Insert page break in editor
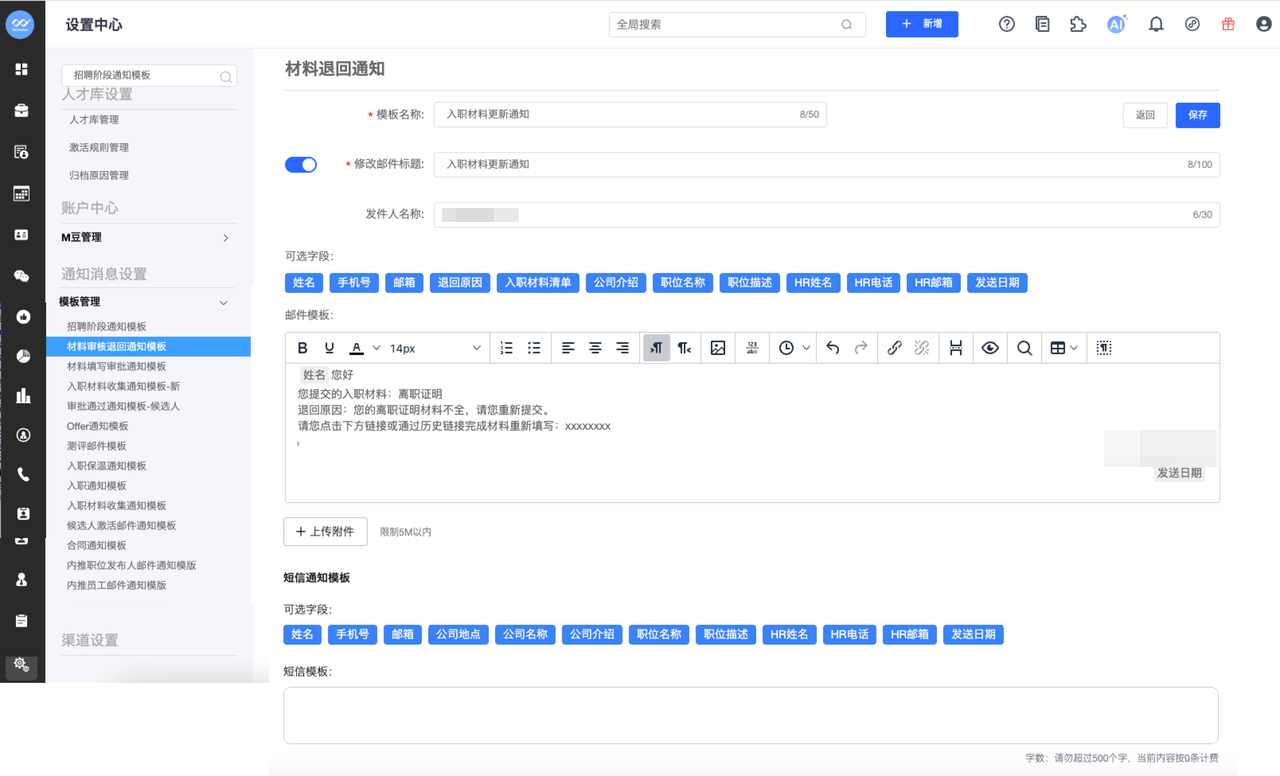The height and width of the screenshot is (776, 1280). [x=956, y=348]
